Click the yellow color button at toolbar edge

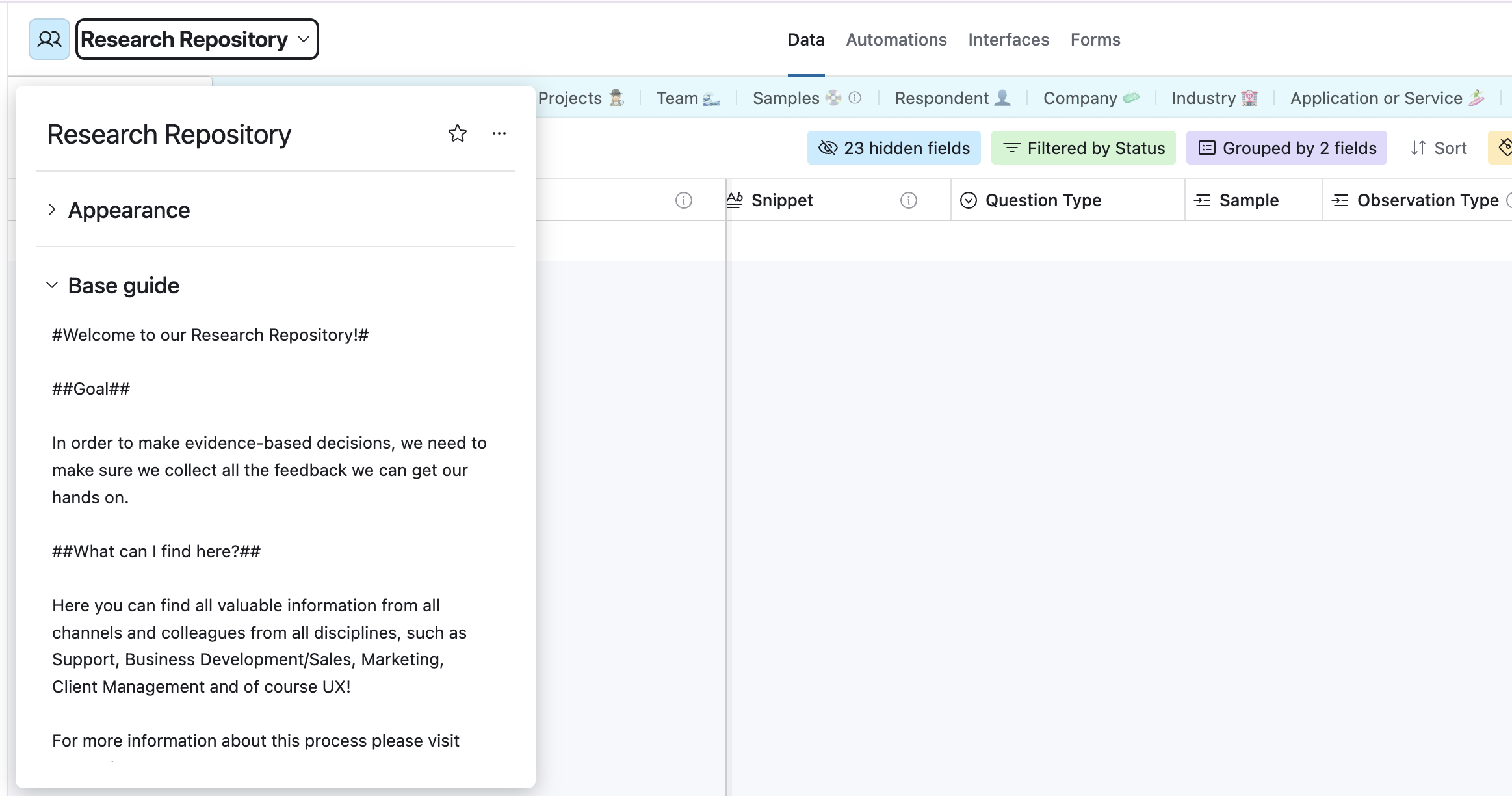click(x=1501, y=148)
